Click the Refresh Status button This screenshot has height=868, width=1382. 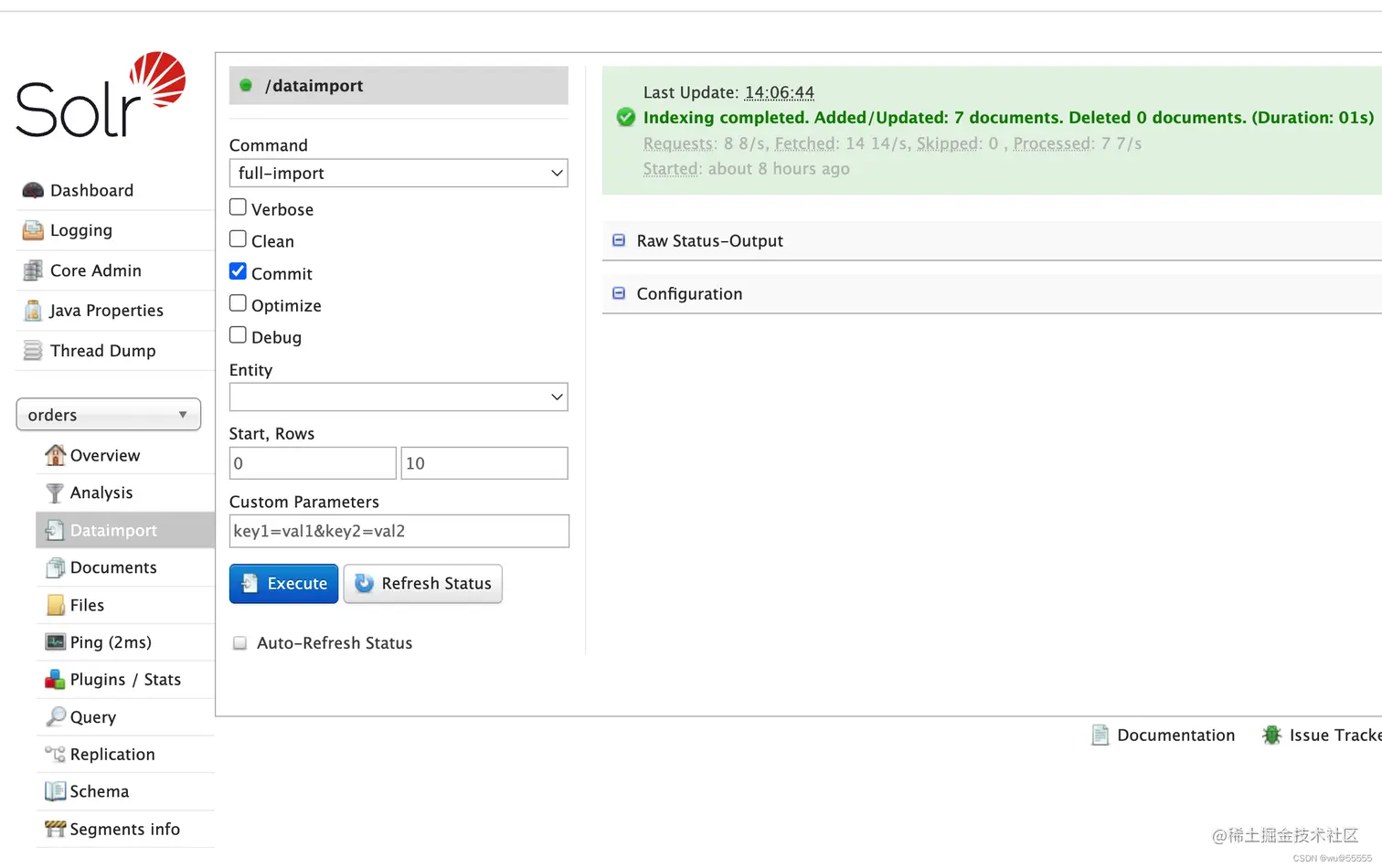click(x=423, y=584)
